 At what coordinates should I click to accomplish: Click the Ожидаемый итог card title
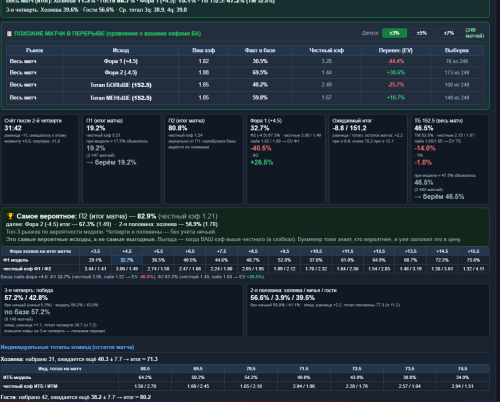tap(352, 121)
